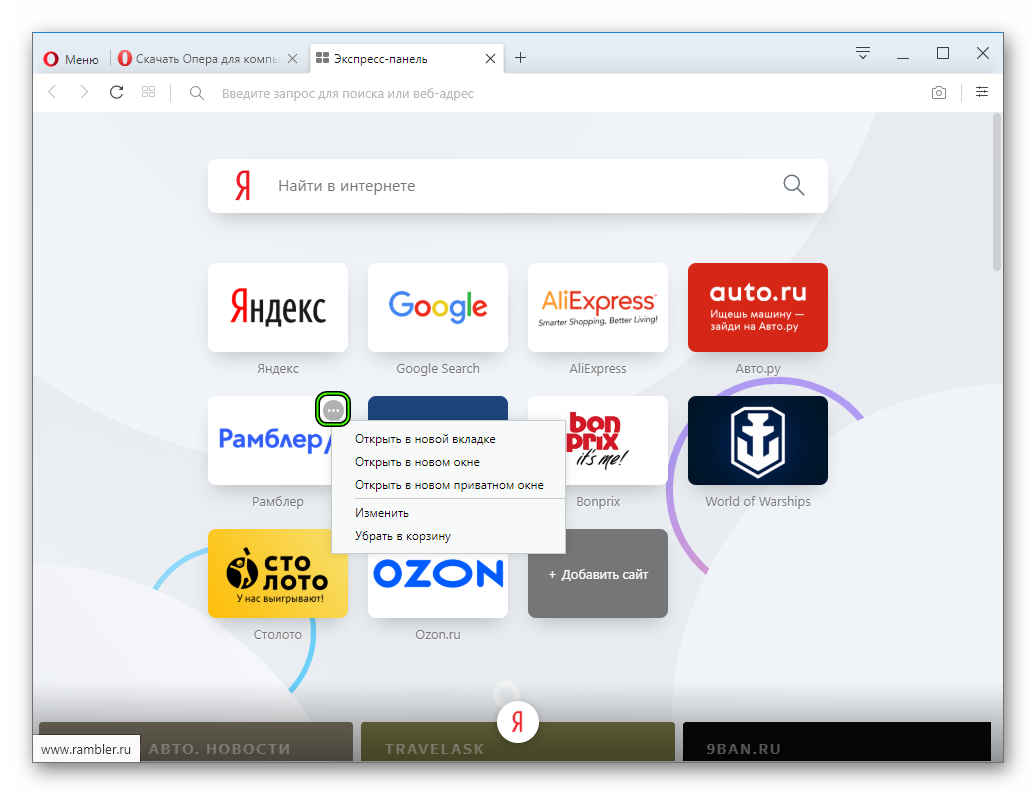This screenshot has height=795, width=1036.
Task: Switch to Скачать Опера tab
Action: (x=198, y=59)
